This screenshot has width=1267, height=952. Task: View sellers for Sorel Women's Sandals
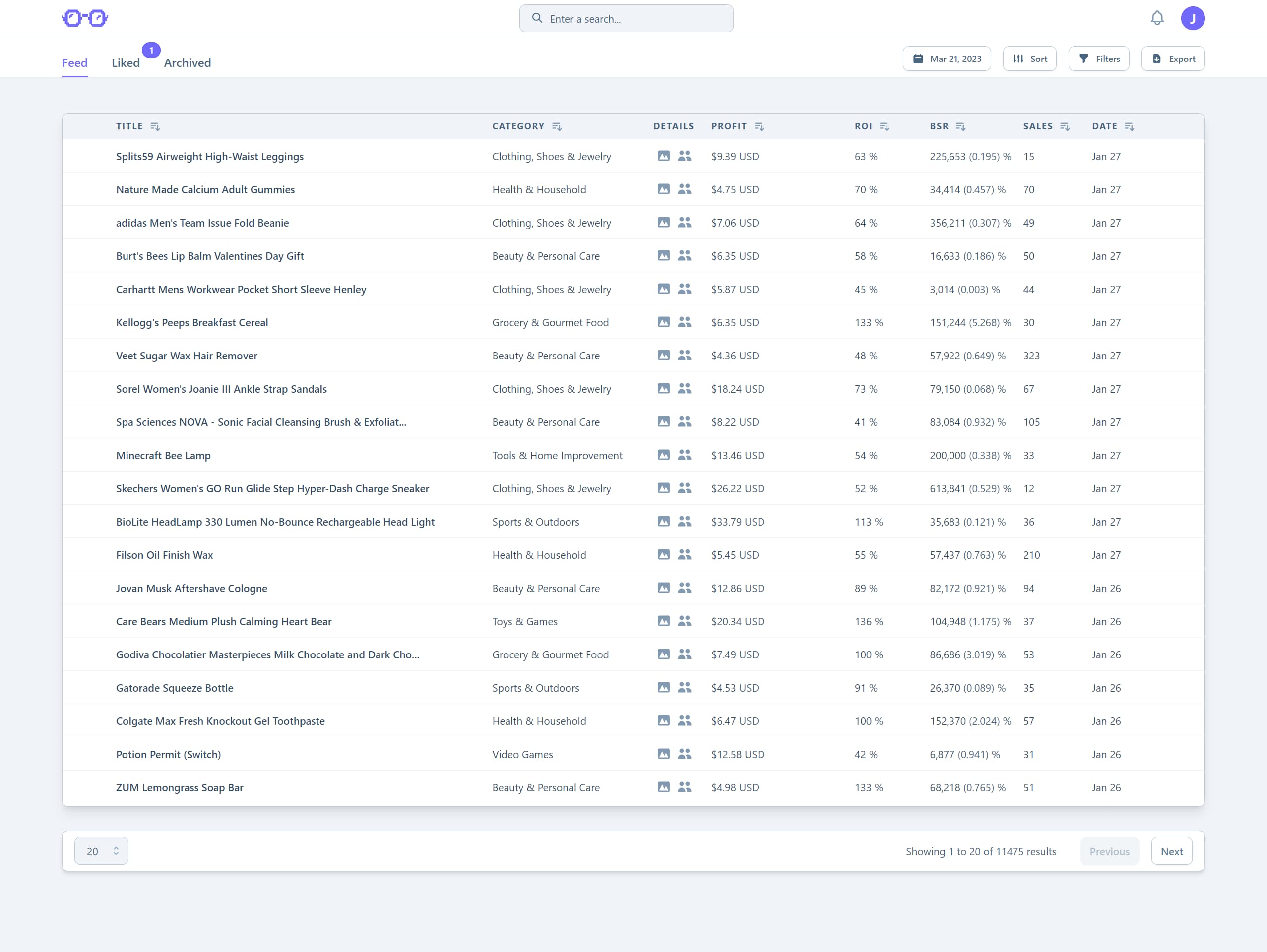coord(685,388)
